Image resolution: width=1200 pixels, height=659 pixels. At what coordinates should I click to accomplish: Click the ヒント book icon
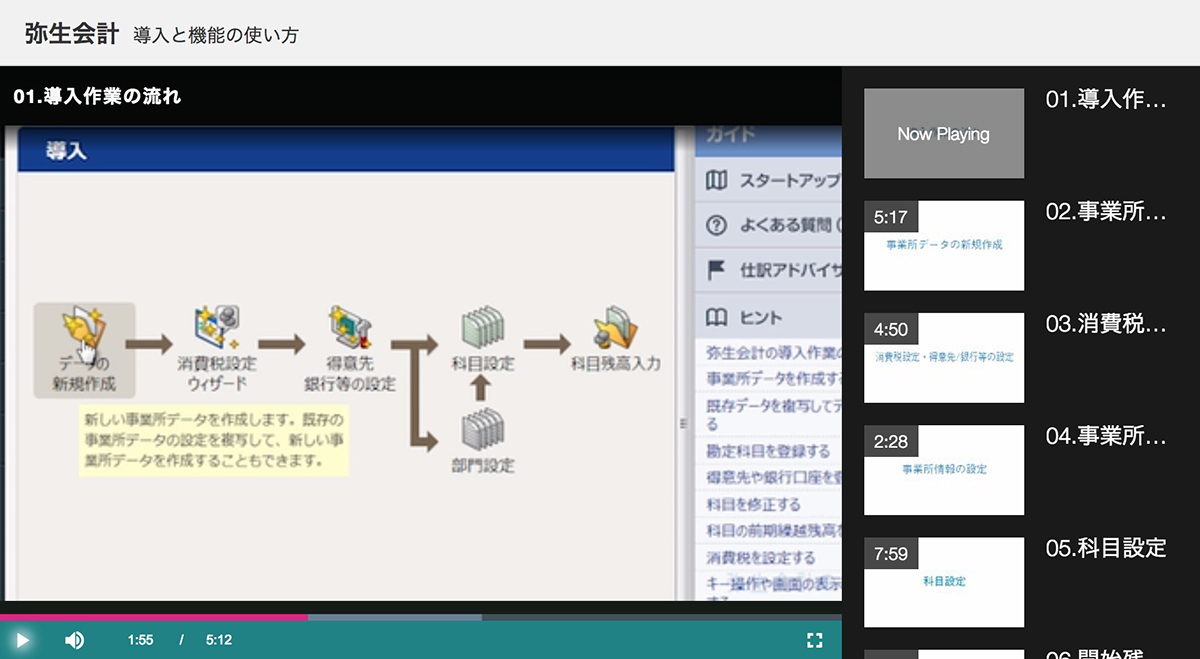[716, 317]
